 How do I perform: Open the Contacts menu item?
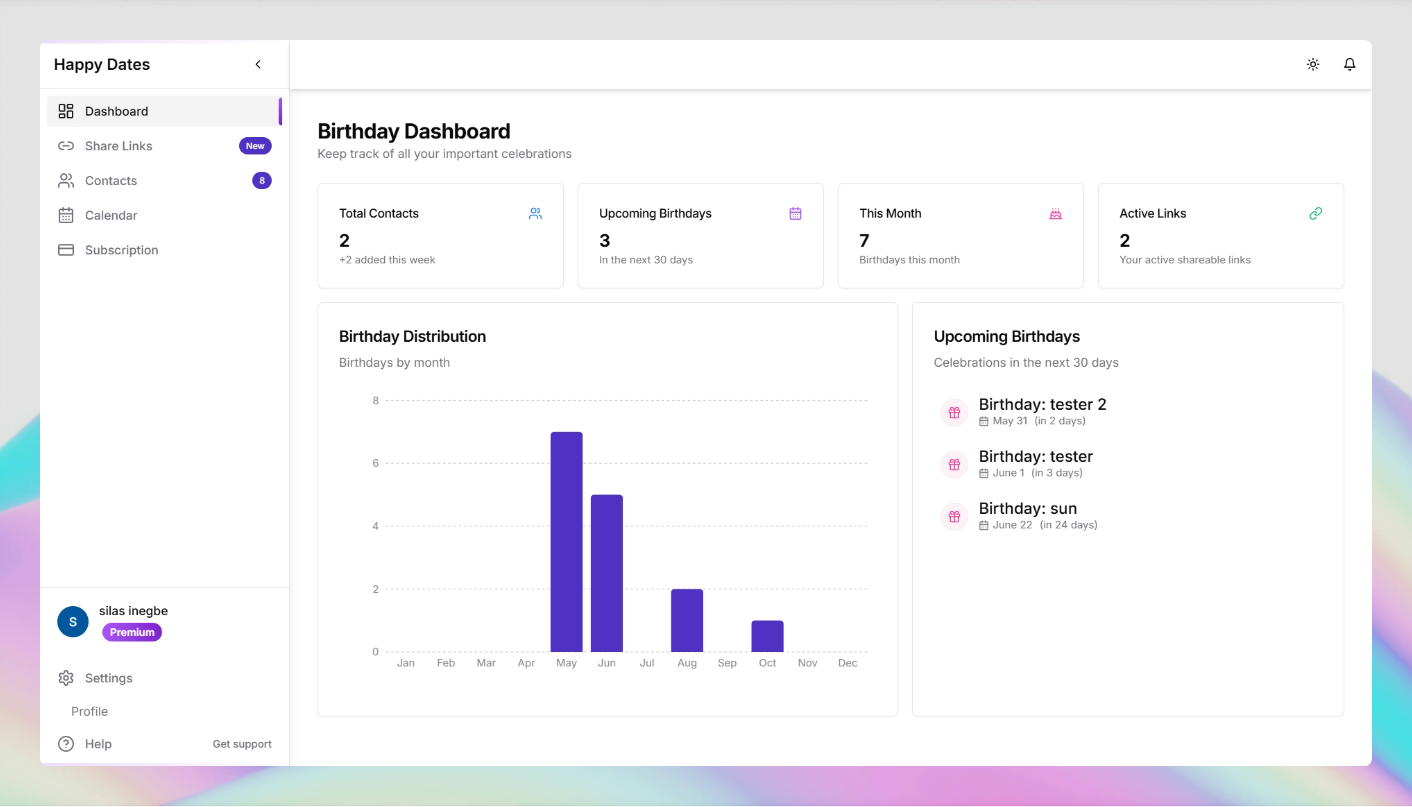(164, 181)
